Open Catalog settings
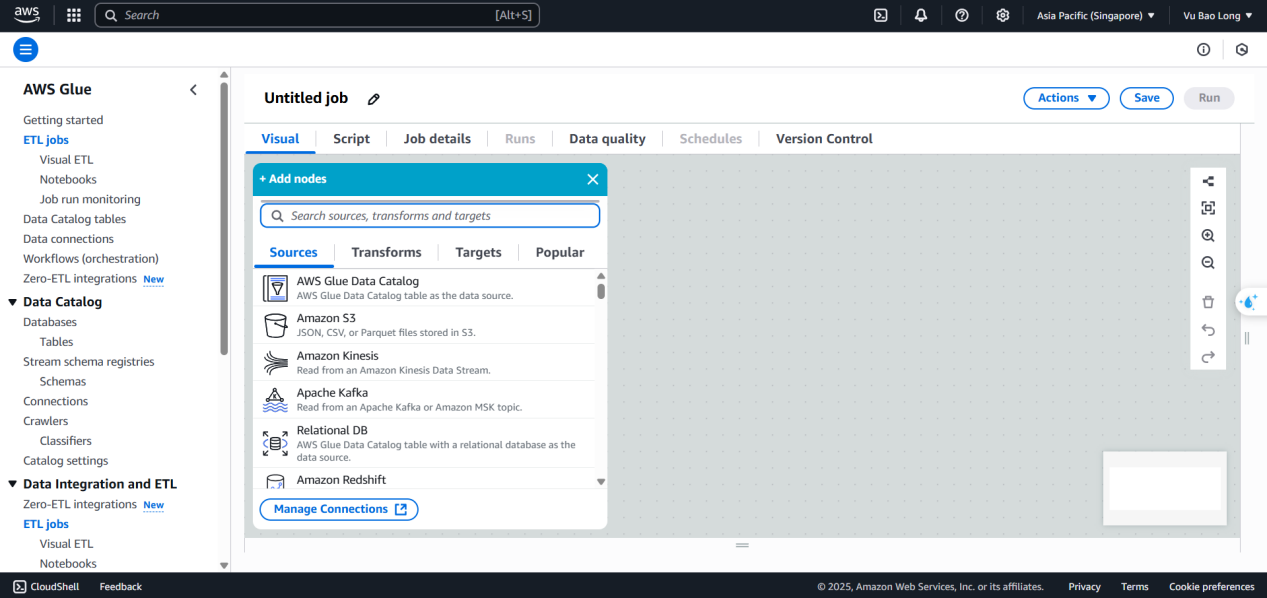Viewport: 1267px width, 598px height. 66,461
